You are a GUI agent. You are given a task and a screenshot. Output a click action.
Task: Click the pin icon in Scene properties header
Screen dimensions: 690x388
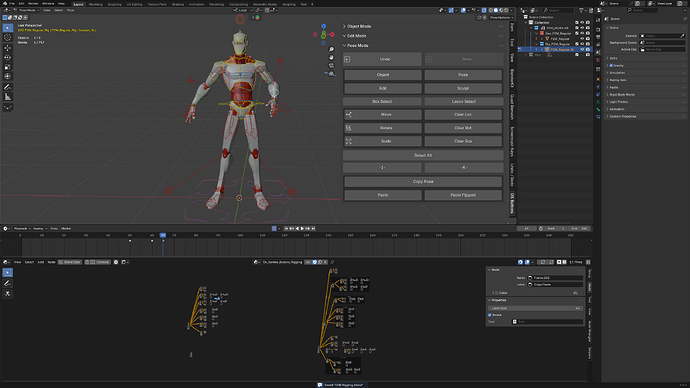tap(685, 19)
